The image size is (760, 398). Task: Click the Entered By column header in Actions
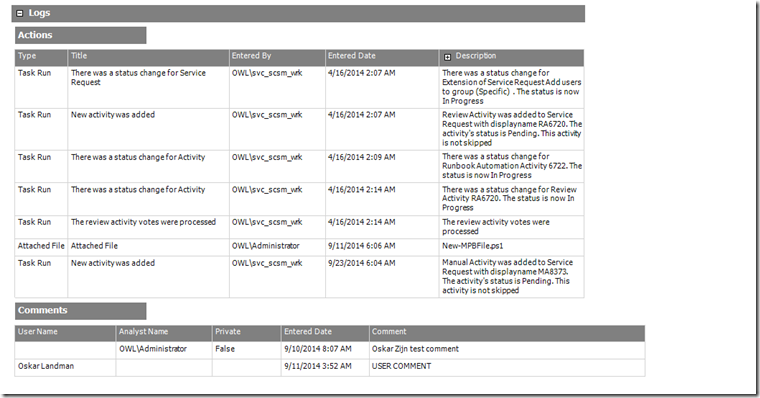point(277,57)
